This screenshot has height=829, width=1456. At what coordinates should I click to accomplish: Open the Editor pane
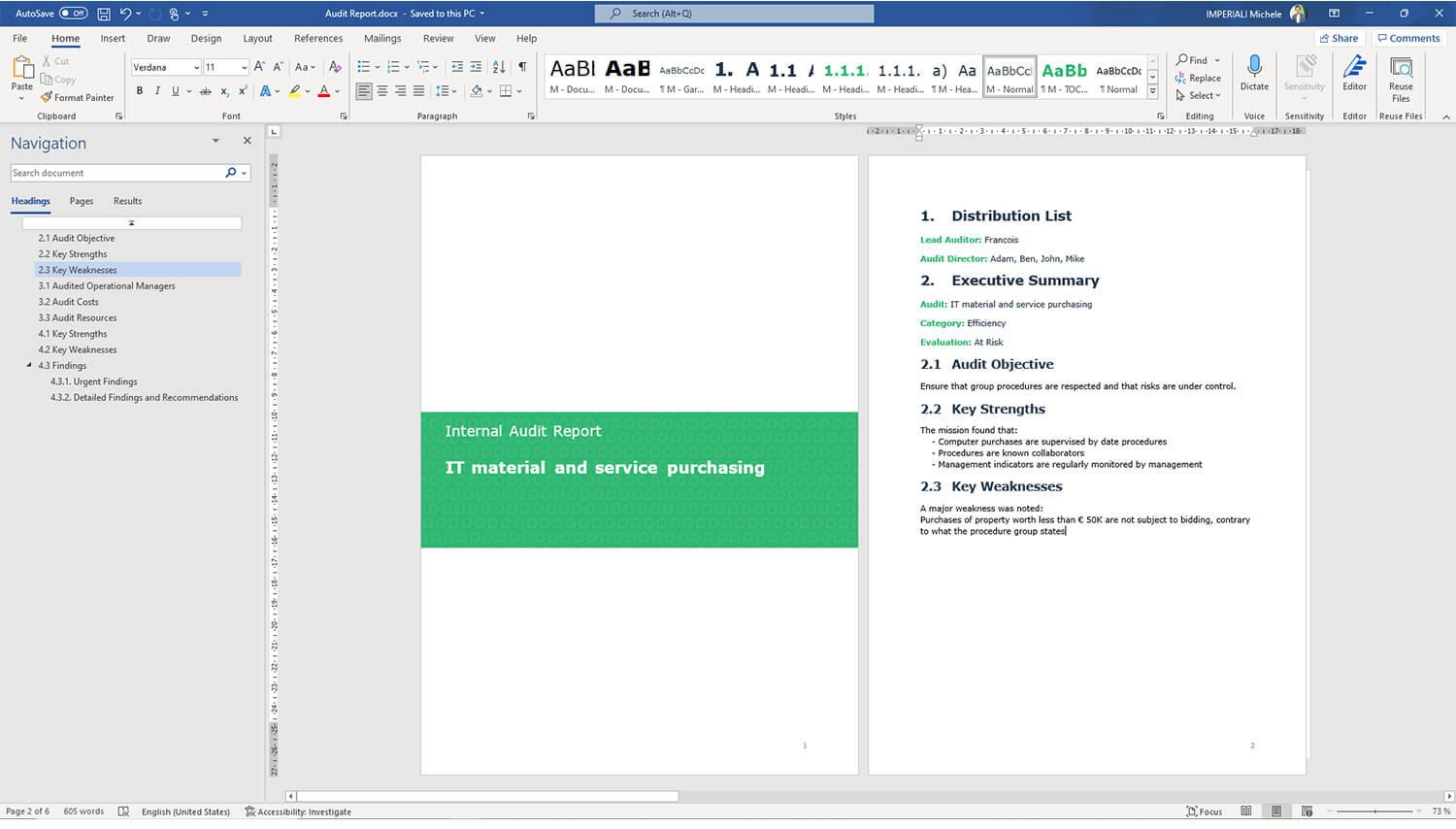tap(1354, 73)
